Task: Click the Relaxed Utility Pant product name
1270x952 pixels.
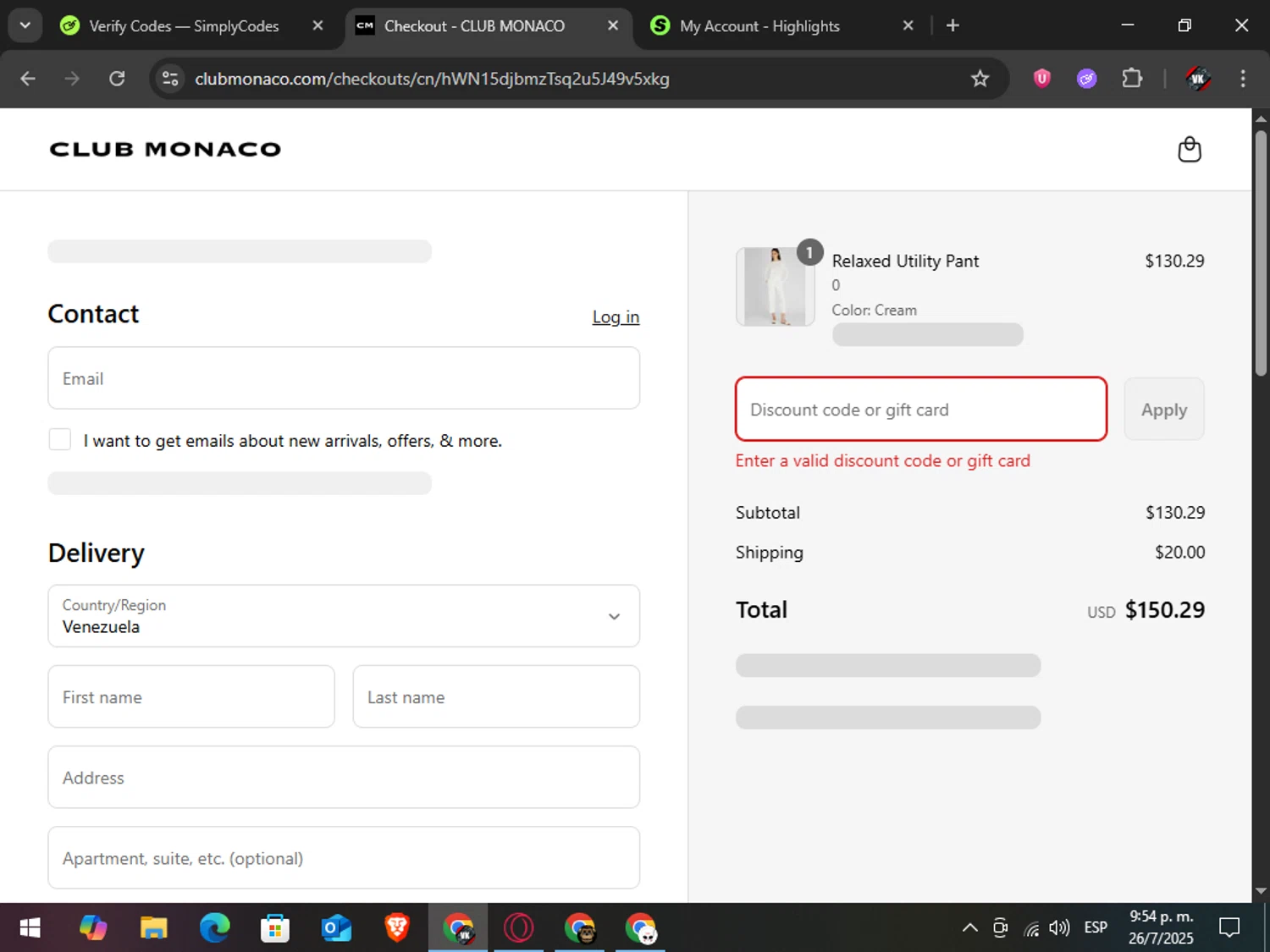Action: click(x=905, y=261)
